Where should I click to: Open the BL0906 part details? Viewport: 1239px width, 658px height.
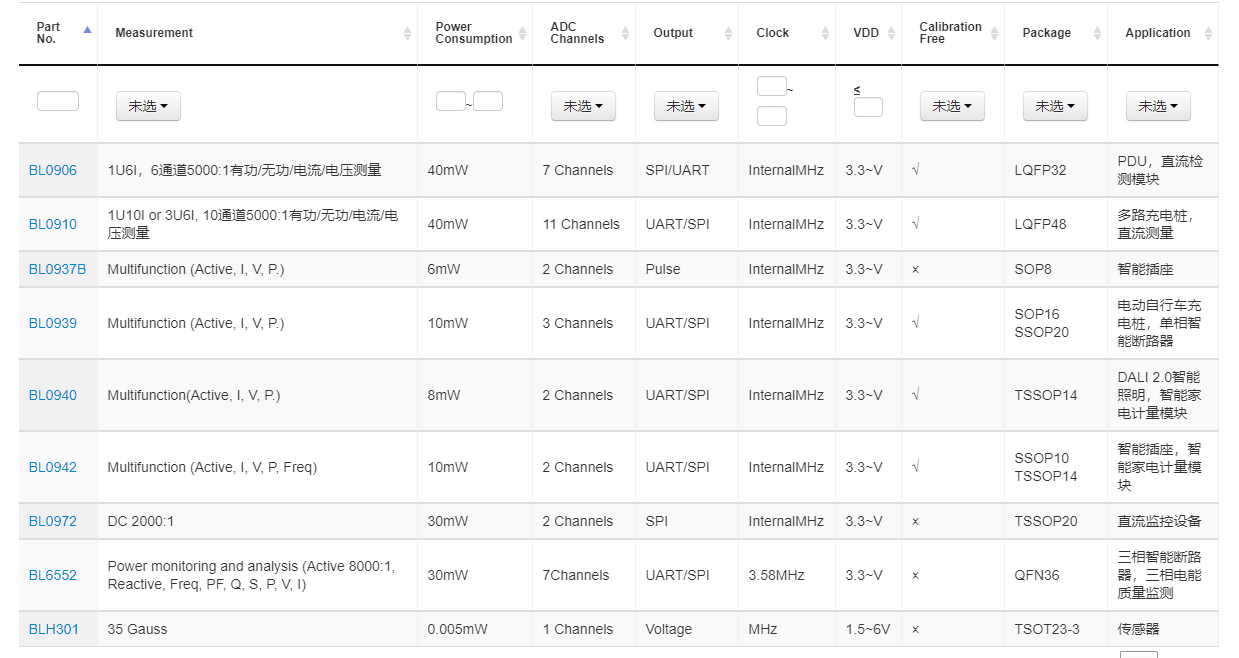(x=52, y=169)
